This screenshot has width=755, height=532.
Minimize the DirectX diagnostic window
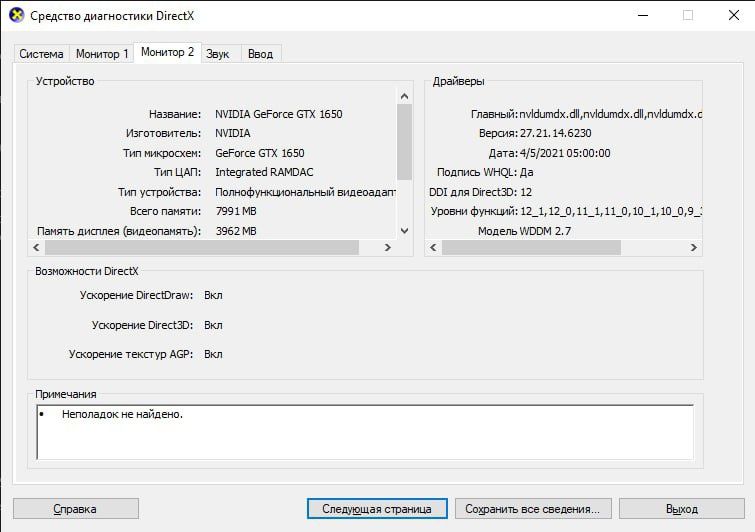[643, 15]
